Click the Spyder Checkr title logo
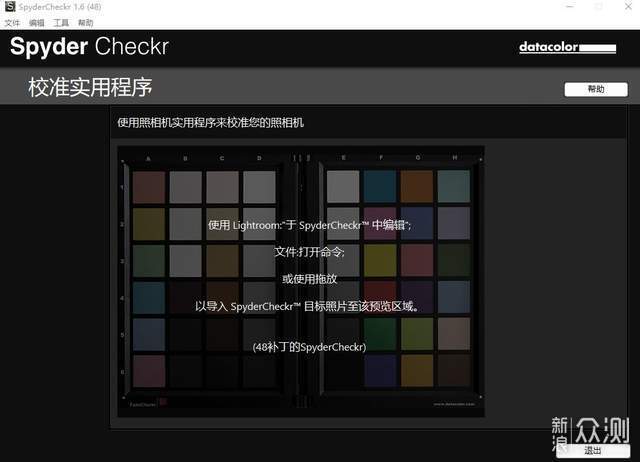 pos(89,46)
